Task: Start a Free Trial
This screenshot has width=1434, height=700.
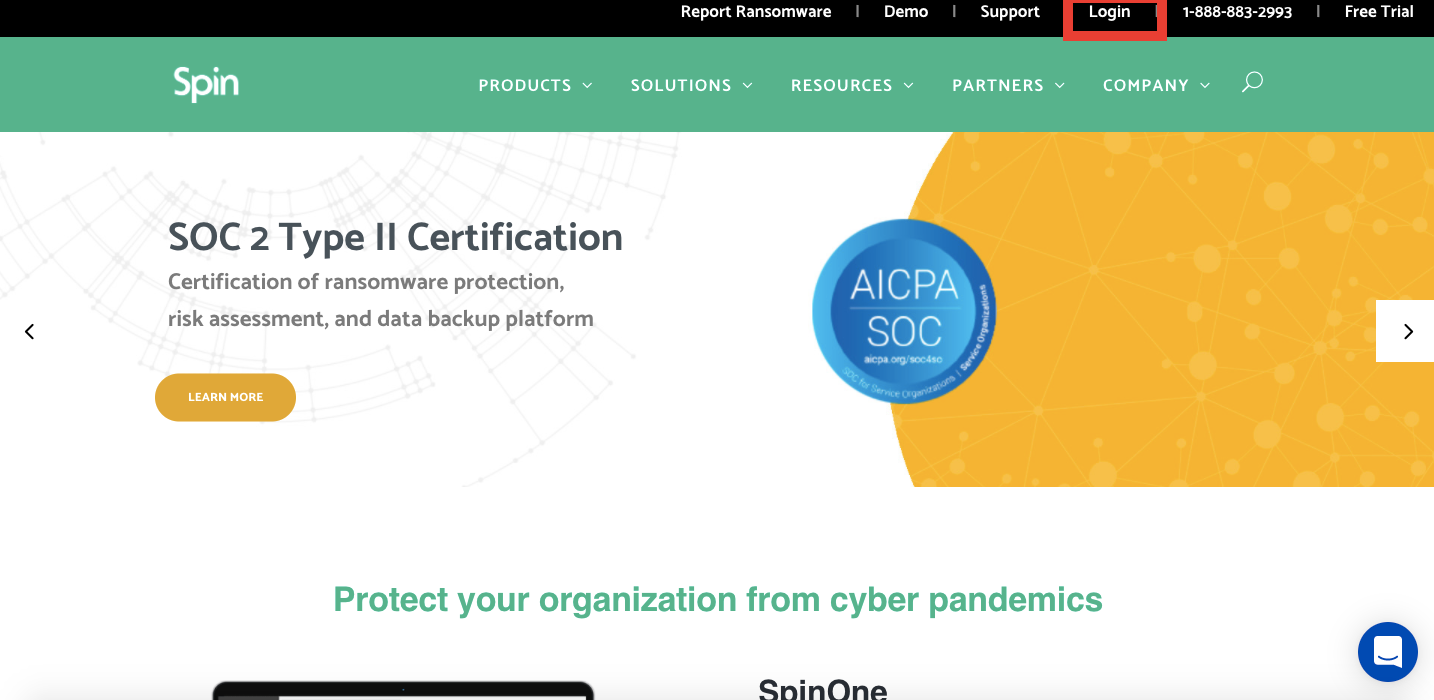Action: [1379, 12]
